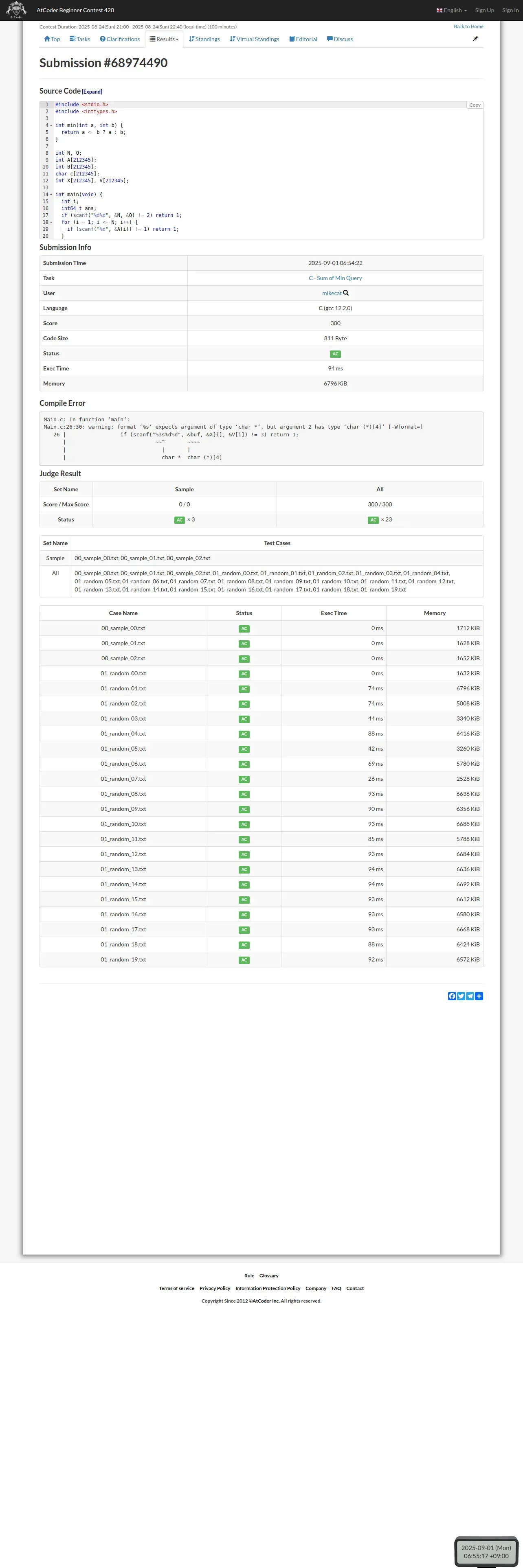This screenshot has width=523, height=1568.
Task: Click the Submission #68974490 heading
Action: (103, 63)
